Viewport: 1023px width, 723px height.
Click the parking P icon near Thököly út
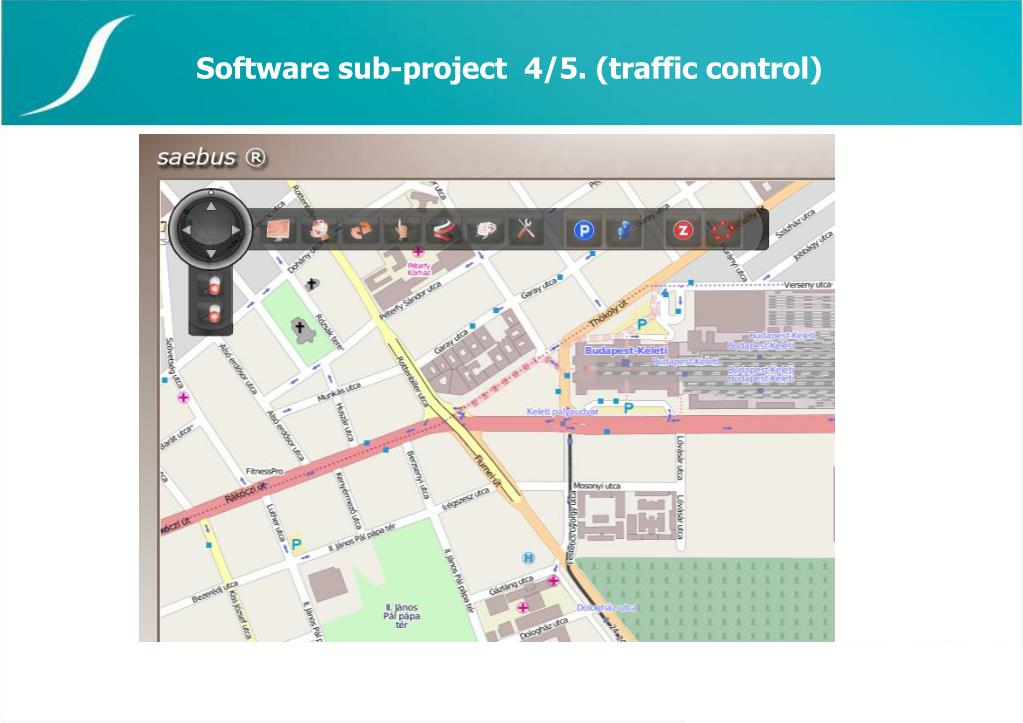tap(642, 324)
